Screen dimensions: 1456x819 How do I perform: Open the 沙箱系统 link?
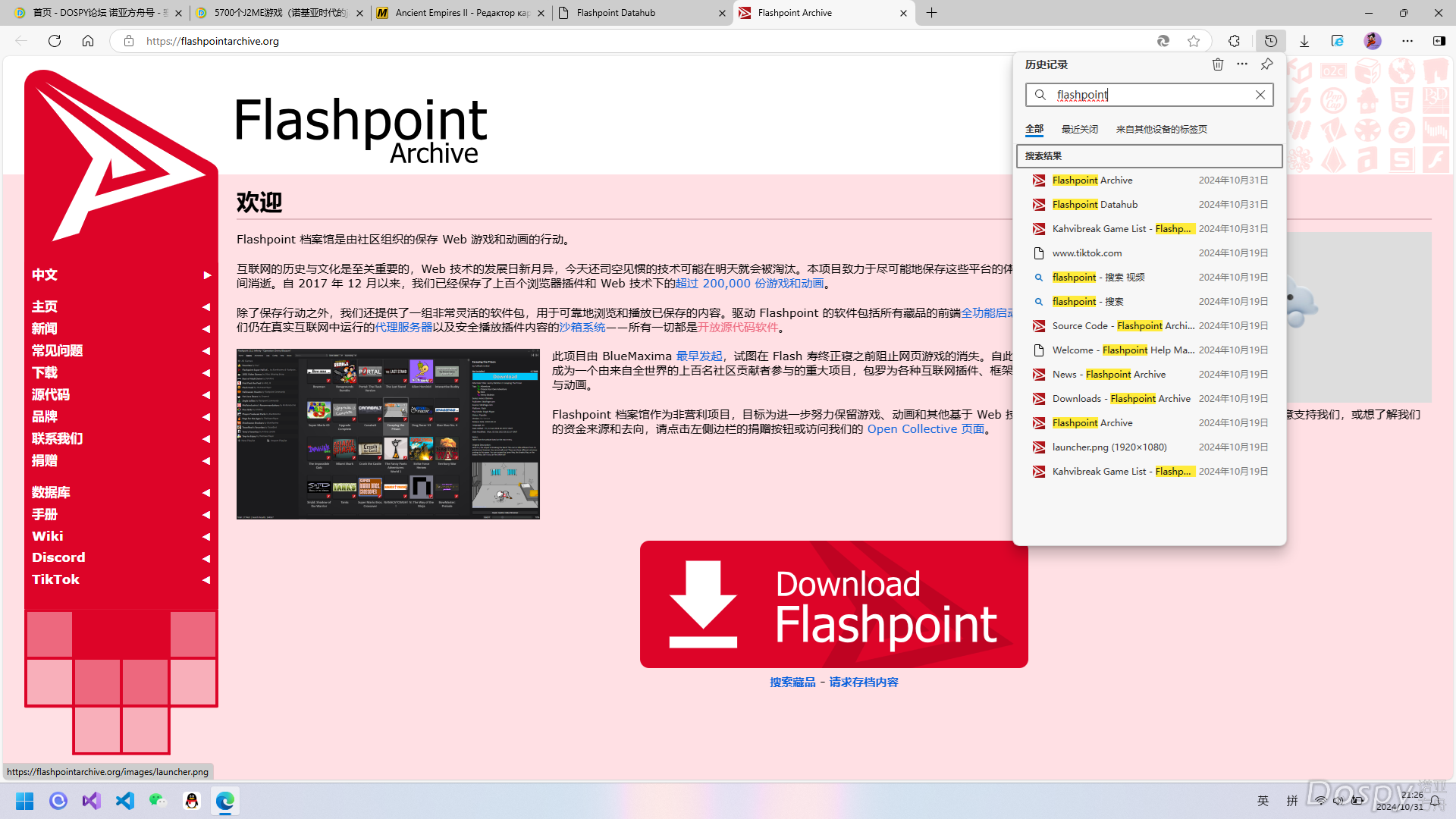click(x=582, y=328)
